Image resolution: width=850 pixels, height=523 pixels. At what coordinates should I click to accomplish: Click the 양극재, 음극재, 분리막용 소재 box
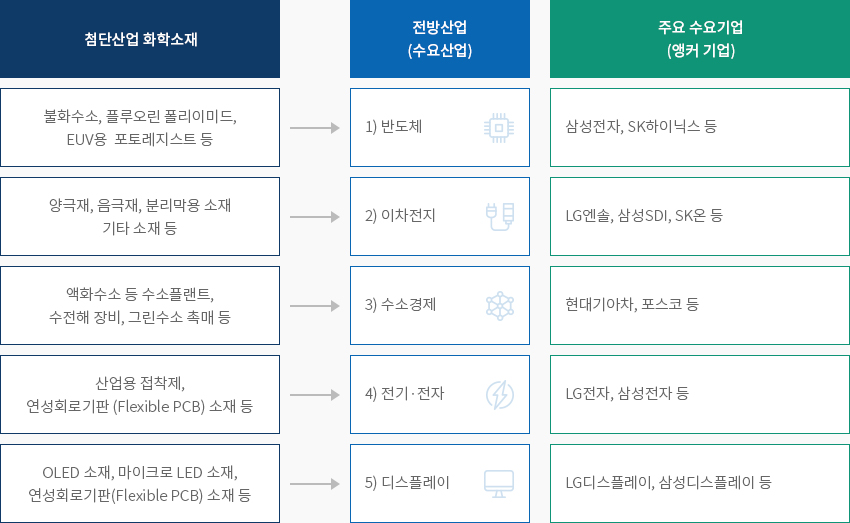point(140,216)
